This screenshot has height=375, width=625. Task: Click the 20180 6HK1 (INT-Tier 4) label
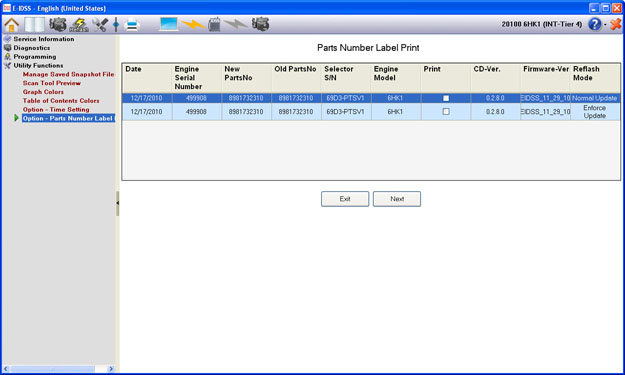[x=542, y=24]
